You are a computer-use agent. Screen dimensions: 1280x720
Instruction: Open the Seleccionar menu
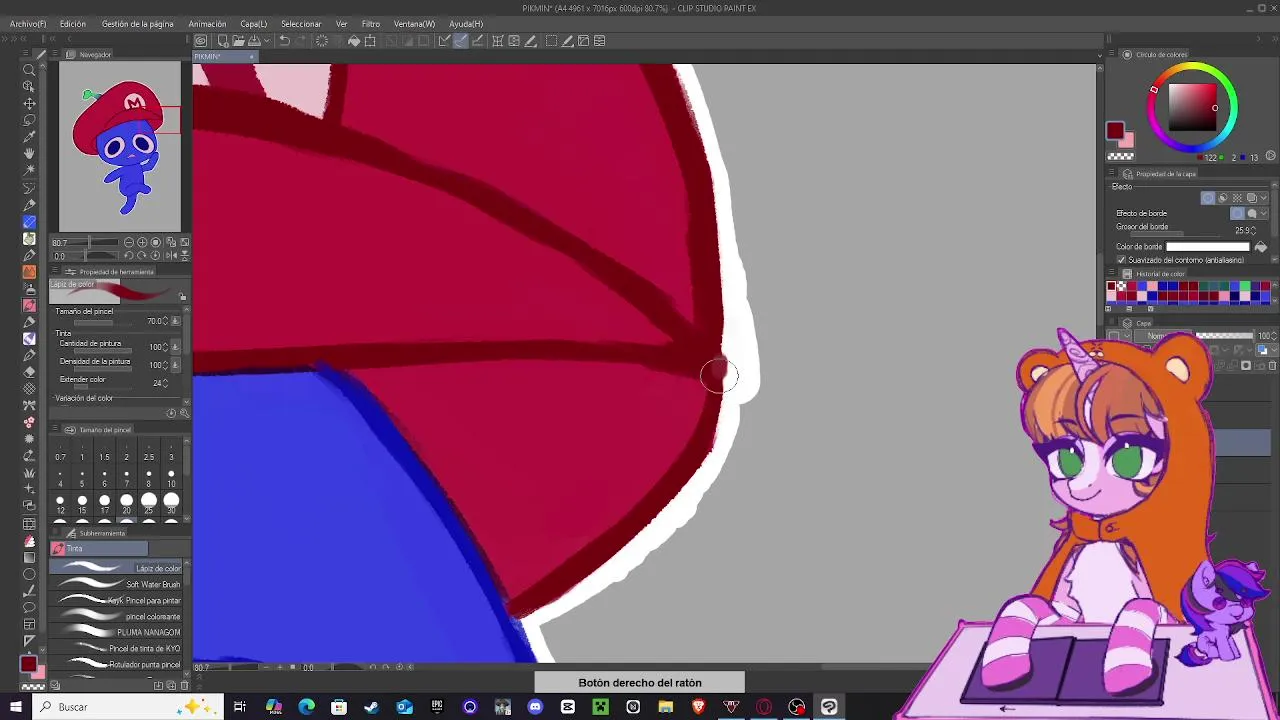[x=301, y=24]
